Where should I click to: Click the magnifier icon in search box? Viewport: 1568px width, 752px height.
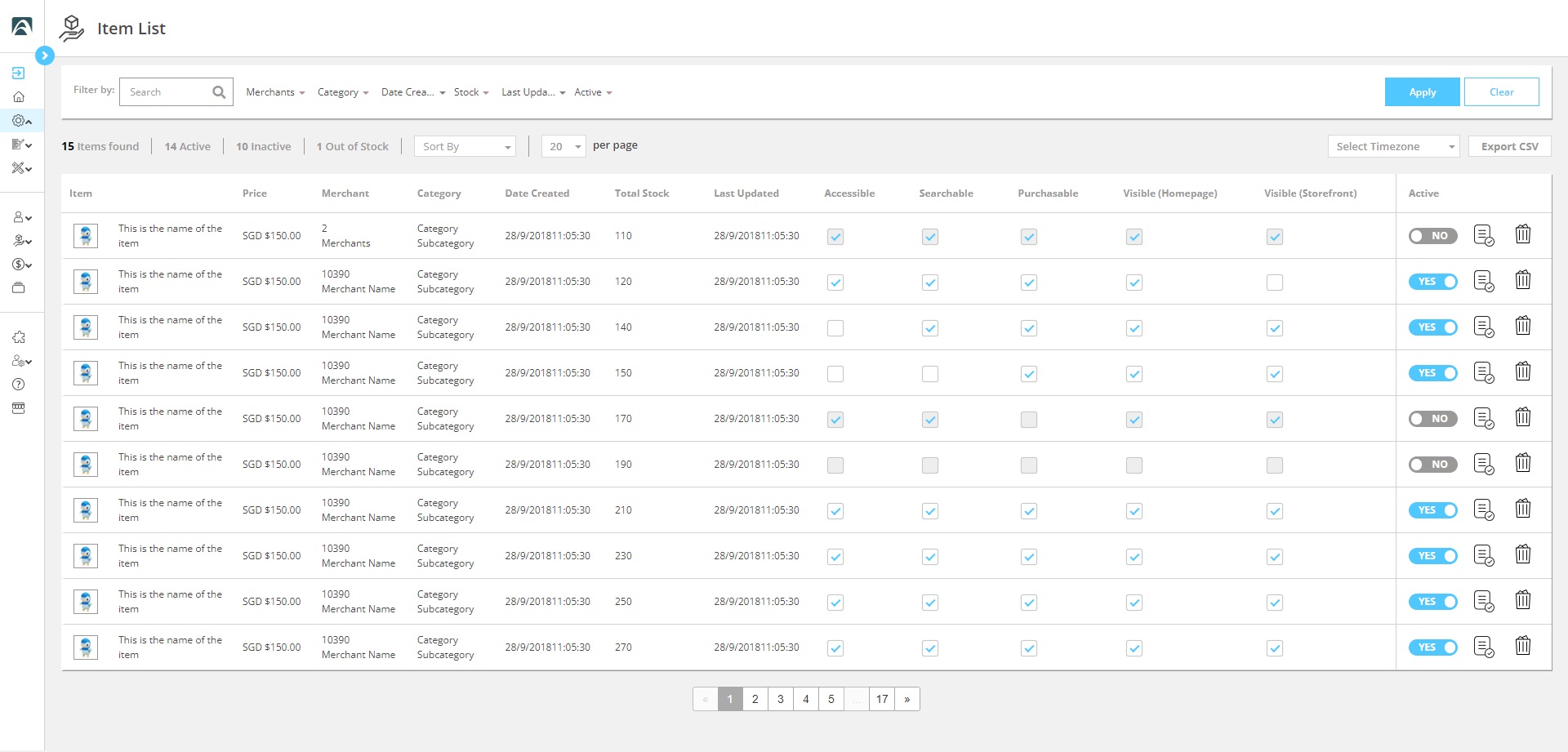pyautogui.click(x=219, y=92)
